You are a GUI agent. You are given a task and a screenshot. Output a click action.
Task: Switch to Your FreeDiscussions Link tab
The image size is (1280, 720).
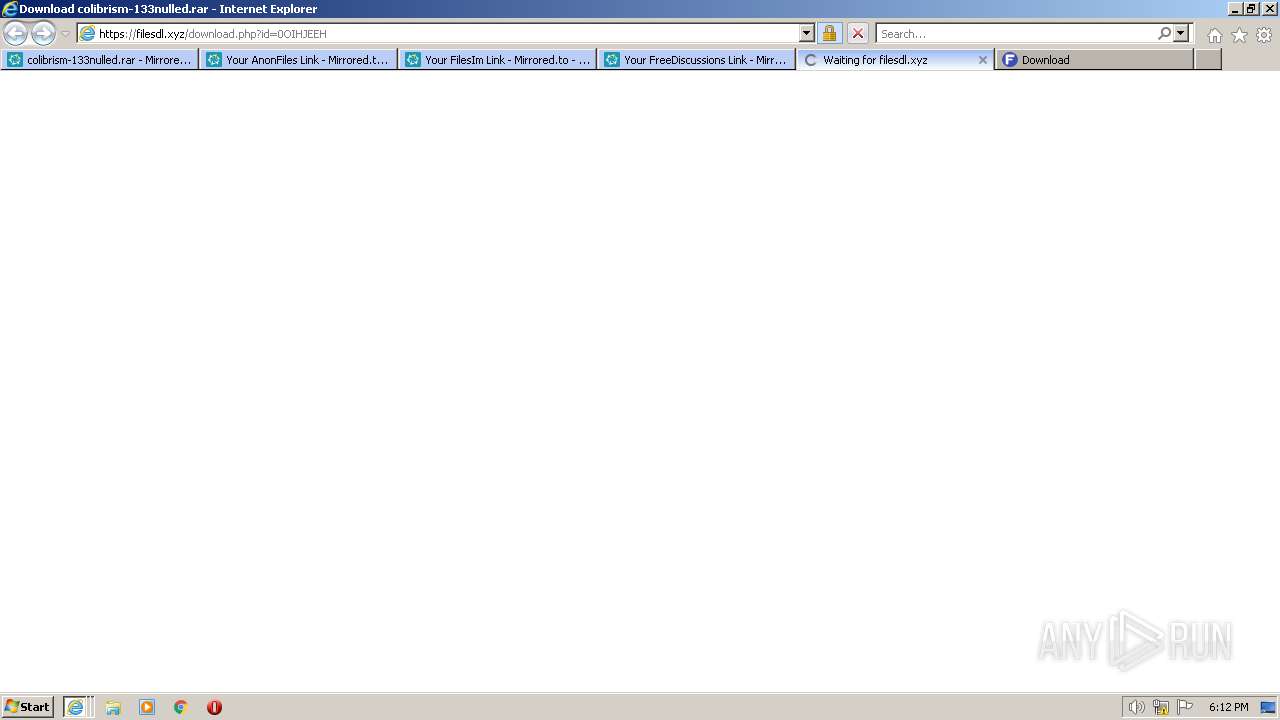point(696,60)
